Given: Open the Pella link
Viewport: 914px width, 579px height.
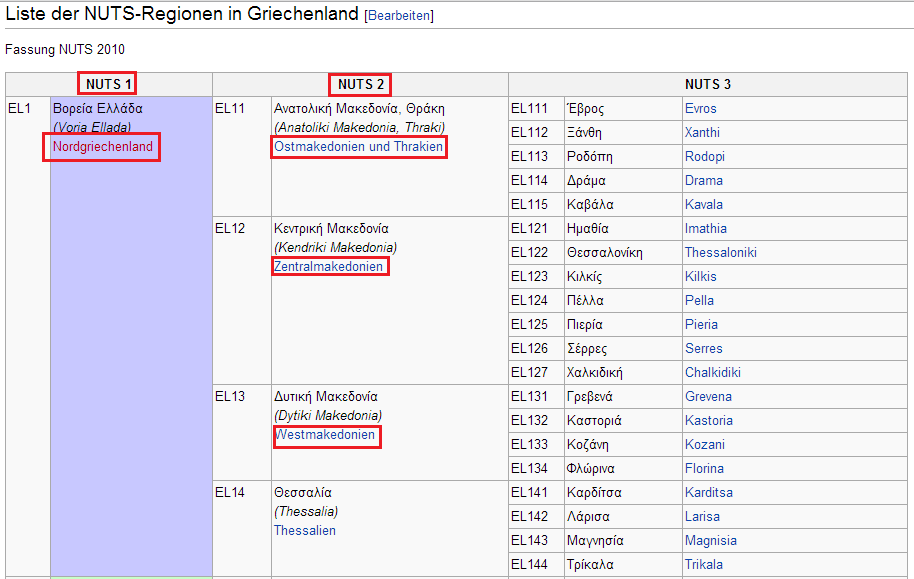Looking at the screenshot, I should coord(699,300).
